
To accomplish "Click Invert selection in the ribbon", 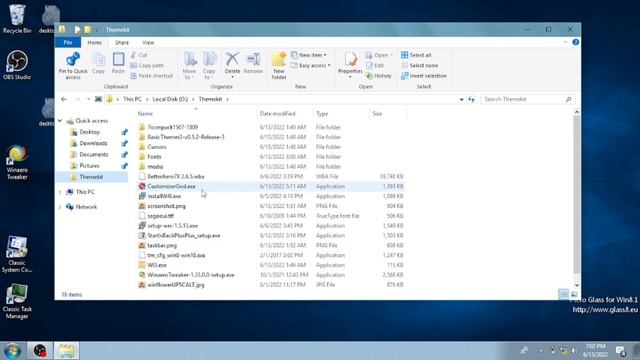I will click(x=424, y=76).
